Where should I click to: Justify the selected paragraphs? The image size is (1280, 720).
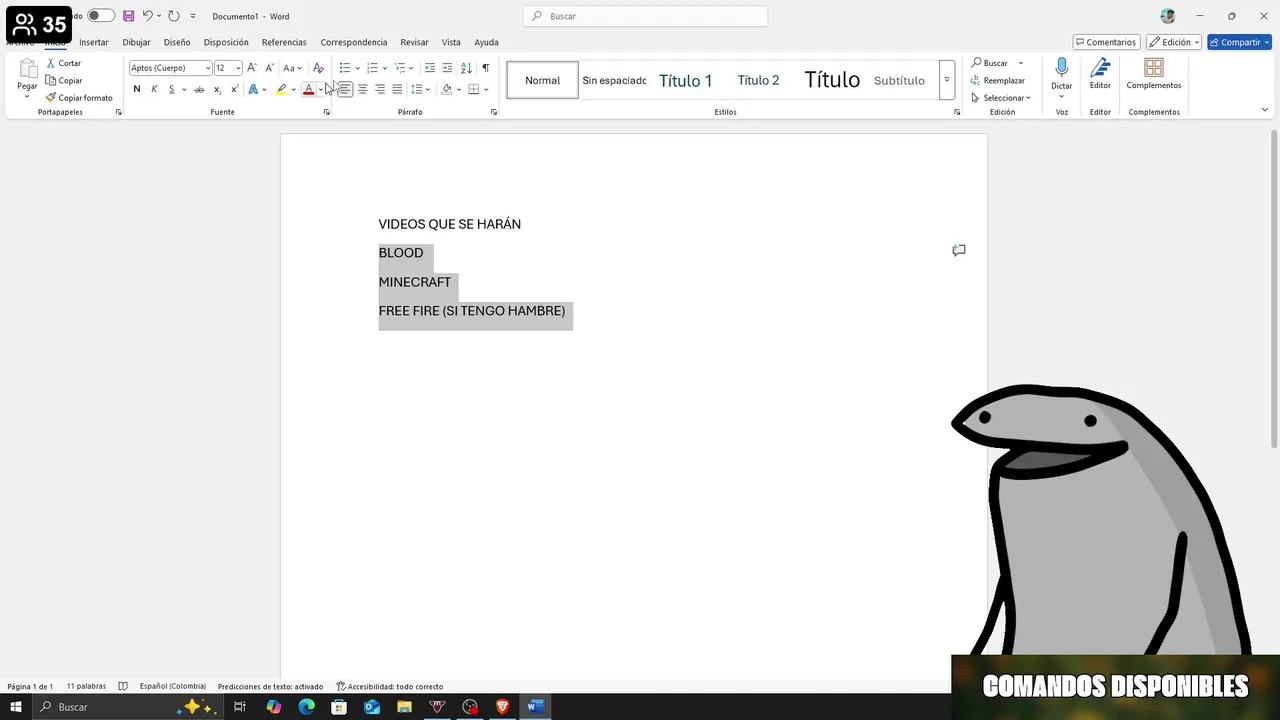pos(397,89)
